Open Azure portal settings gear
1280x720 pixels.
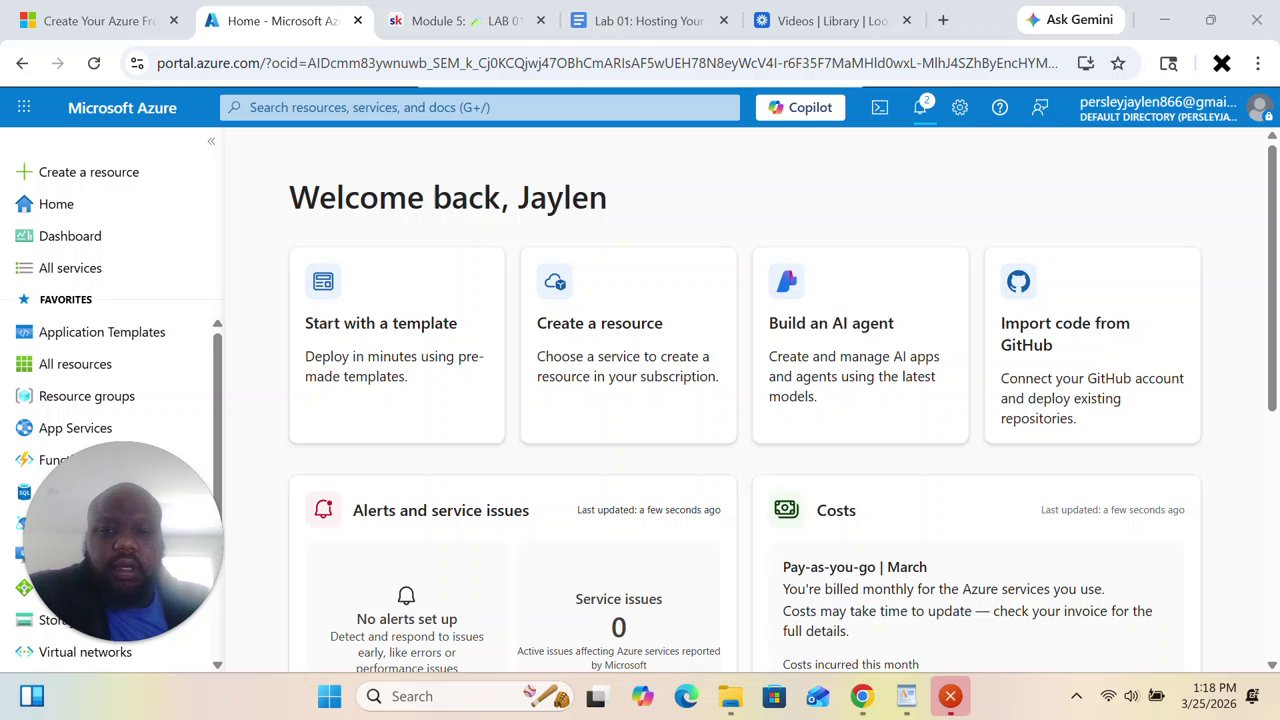coord(960,107)
